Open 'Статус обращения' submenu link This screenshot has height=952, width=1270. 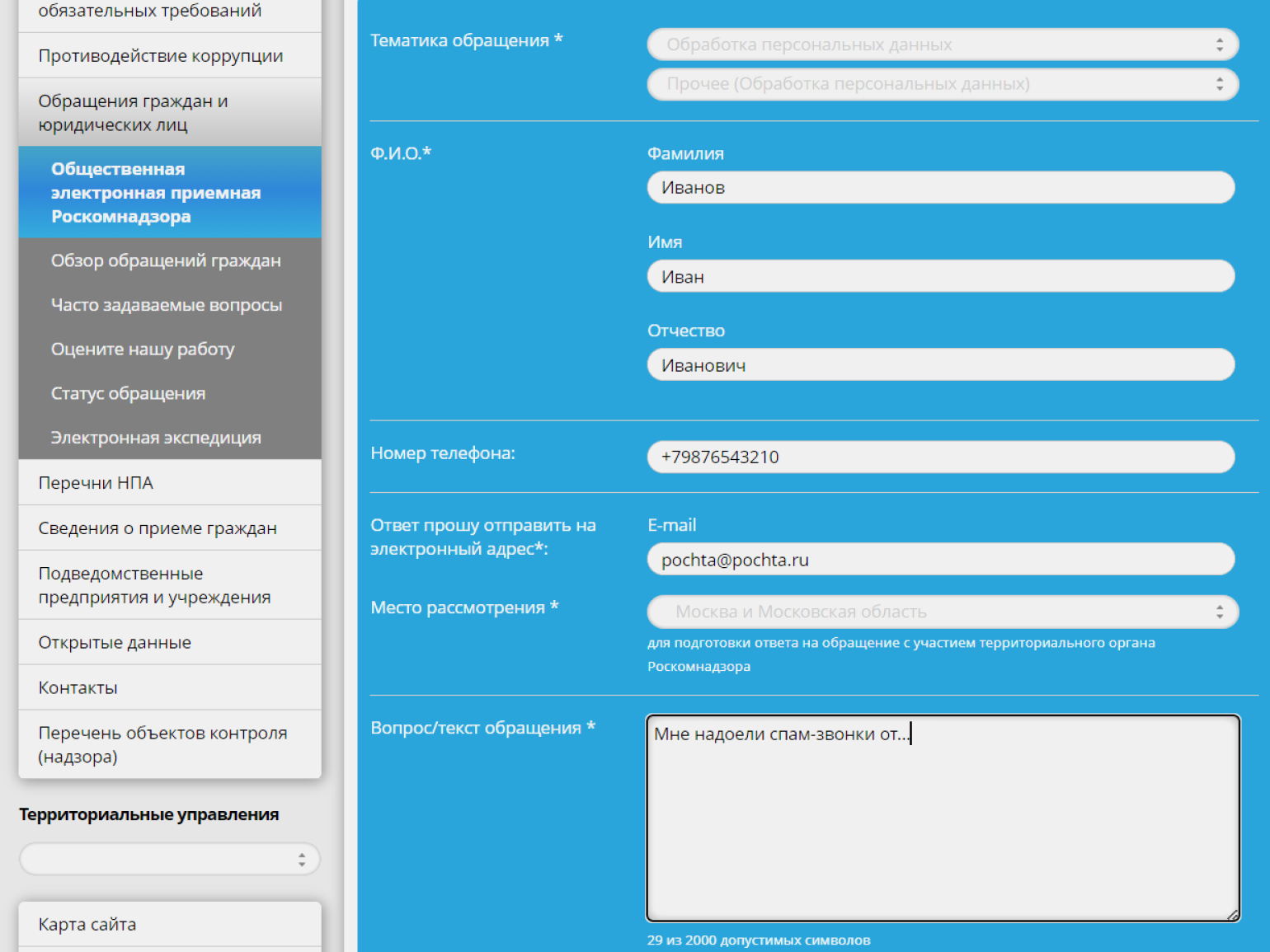[x=128, y=394]
